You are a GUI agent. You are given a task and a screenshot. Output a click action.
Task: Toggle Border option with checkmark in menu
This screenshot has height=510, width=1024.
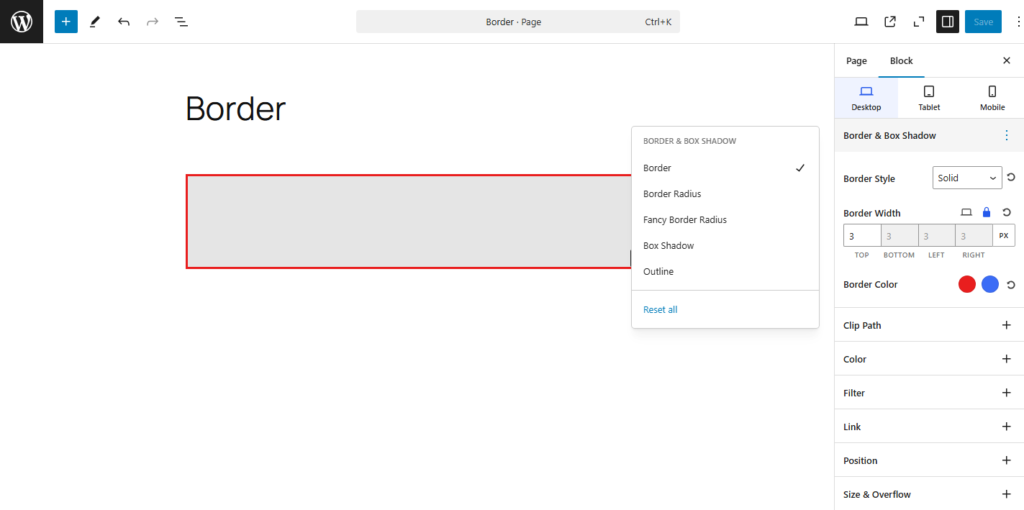(725, 168)
